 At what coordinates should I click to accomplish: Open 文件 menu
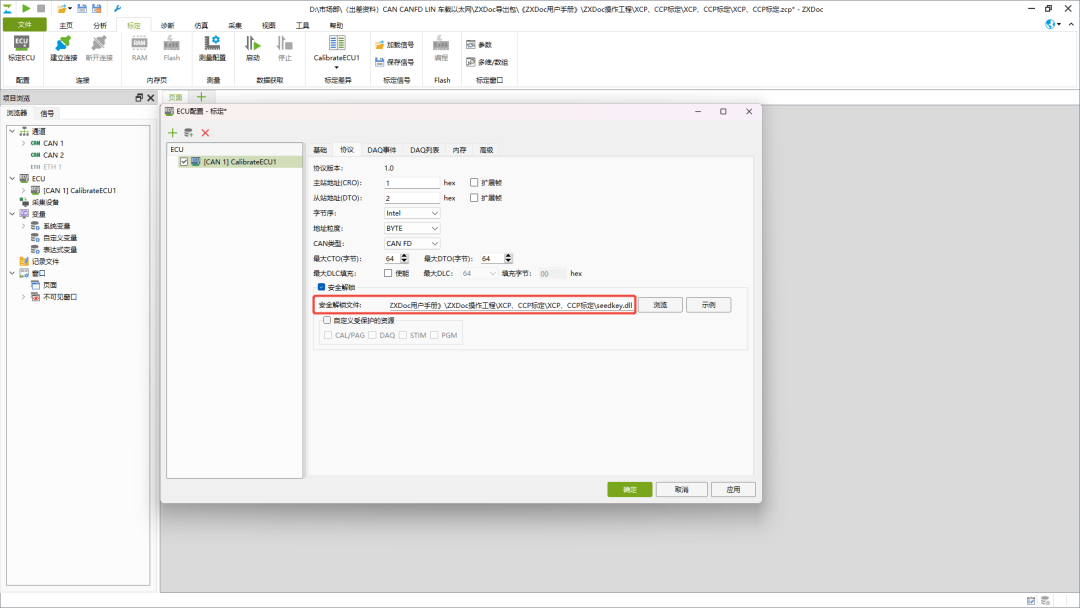25,25
